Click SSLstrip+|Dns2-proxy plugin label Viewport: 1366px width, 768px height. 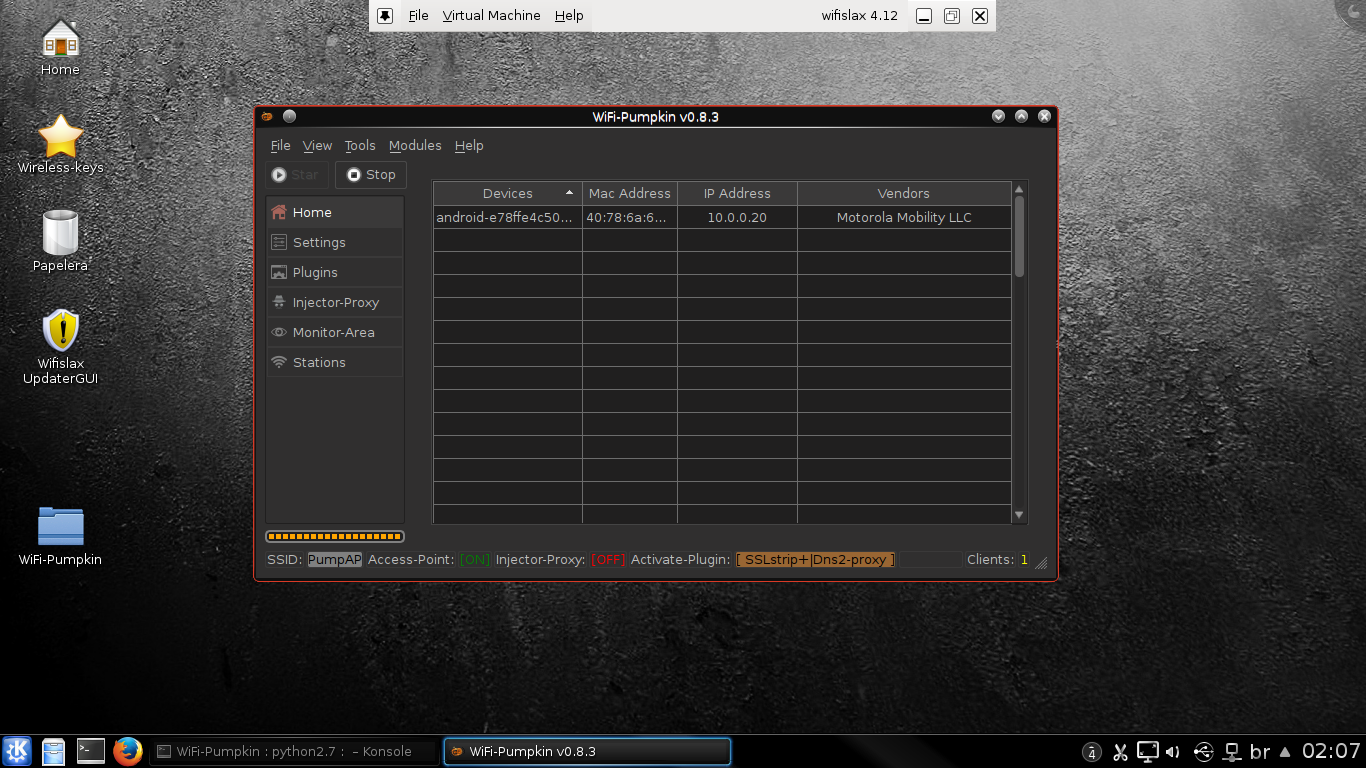[816, 560]
